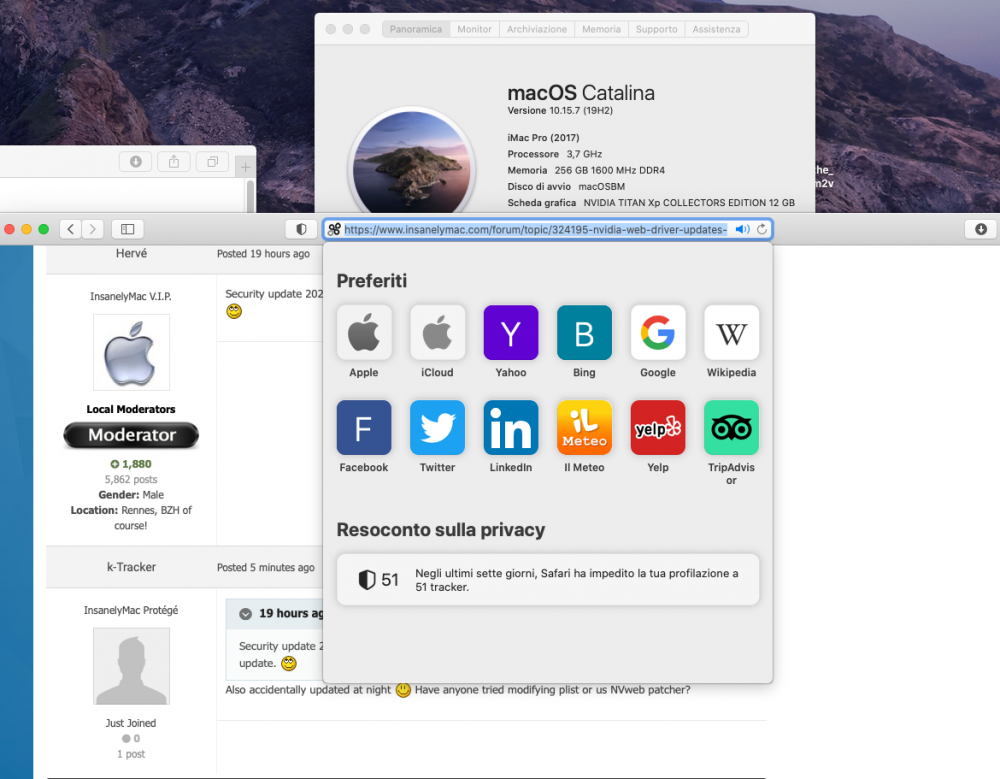This screenshot has width=1000, height=779.
Task: Click the Local Moderators label
Action: point(131,409)
